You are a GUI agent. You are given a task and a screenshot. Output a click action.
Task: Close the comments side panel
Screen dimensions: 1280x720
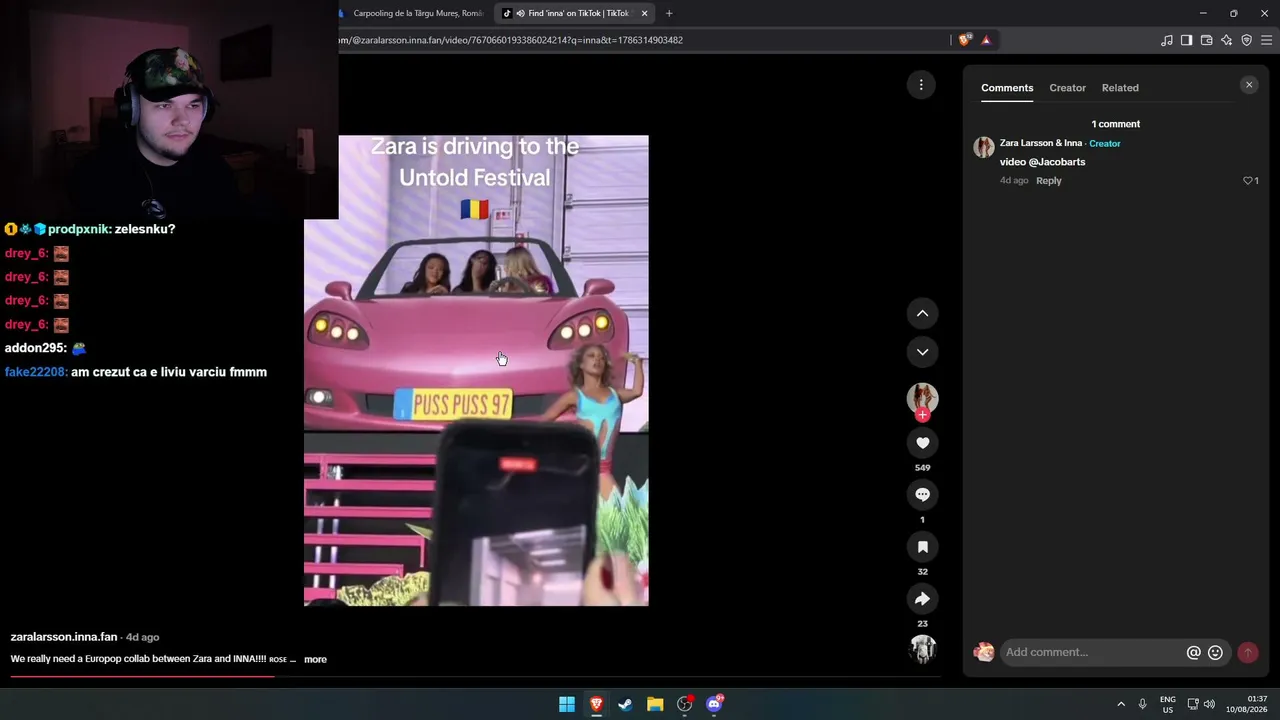pyautogui.click(x=1249, y=85)
